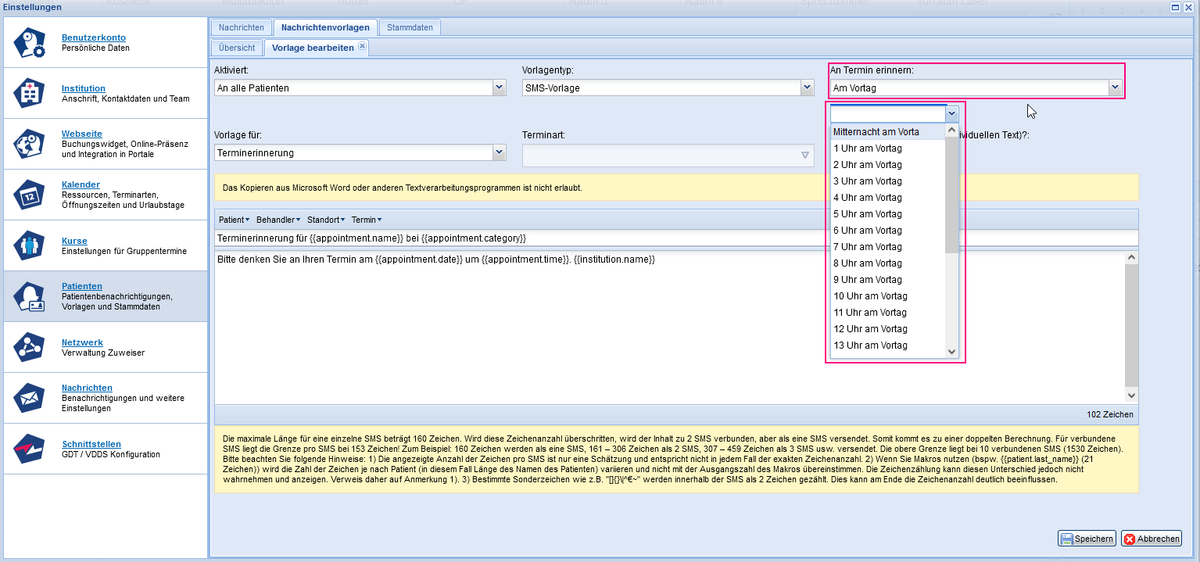Click the Institution building icon
Screen dimensions: 1200x562
29,94
